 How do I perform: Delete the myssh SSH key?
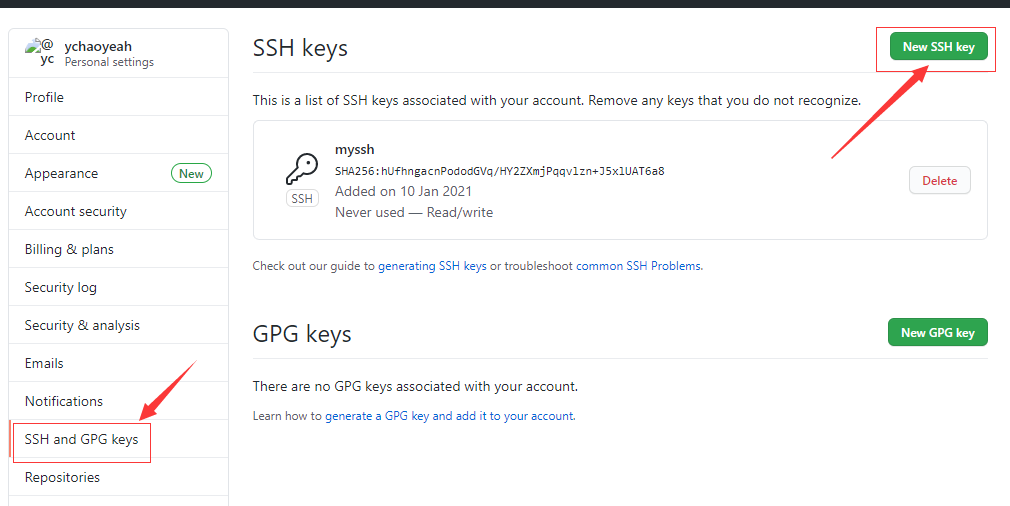[x=939, y=180]
